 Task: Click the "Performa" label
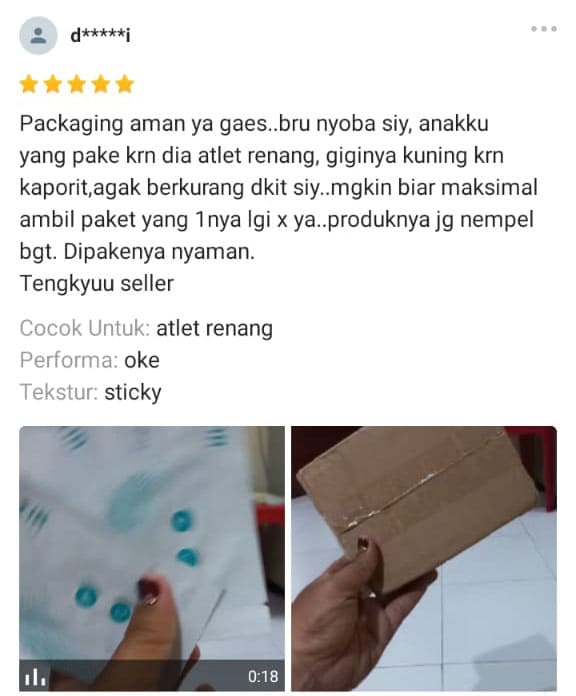[69, 360]
